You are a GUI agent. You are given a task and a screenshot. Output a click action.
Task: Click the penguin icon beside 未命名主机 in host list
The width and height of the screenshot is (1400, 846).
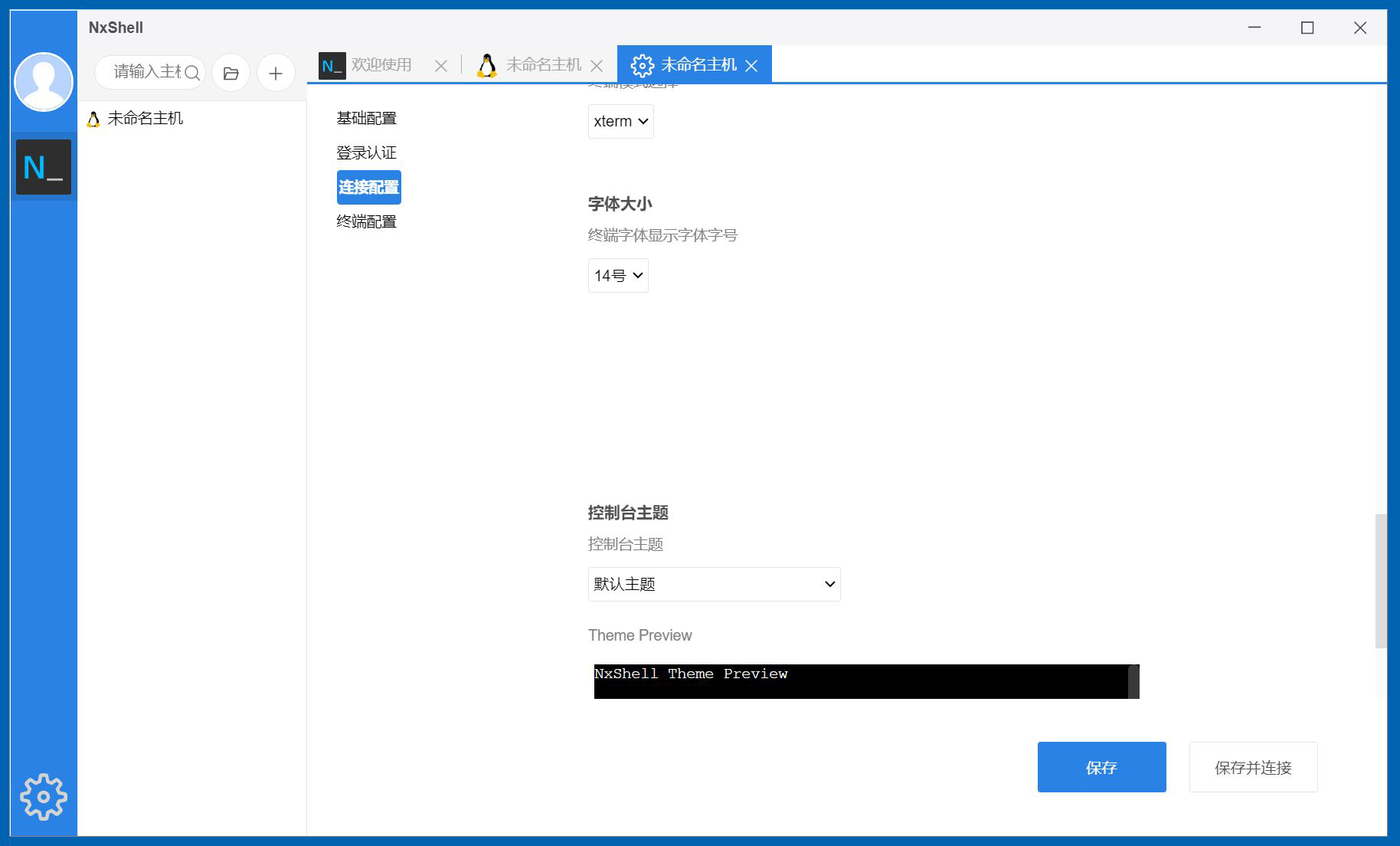pos(93,118)
